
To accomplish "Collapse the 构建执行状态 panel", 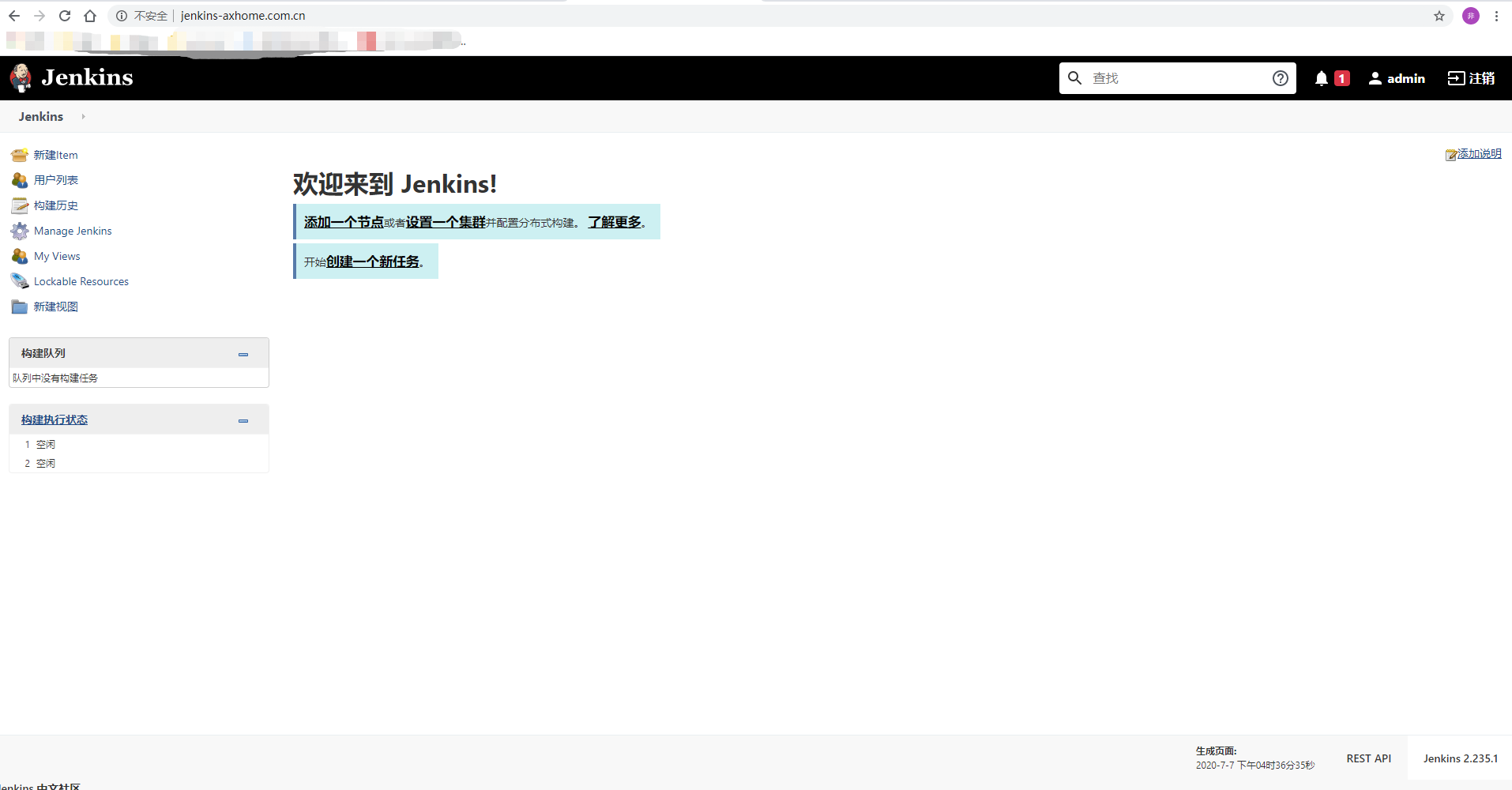I will (x=243, y=420).
